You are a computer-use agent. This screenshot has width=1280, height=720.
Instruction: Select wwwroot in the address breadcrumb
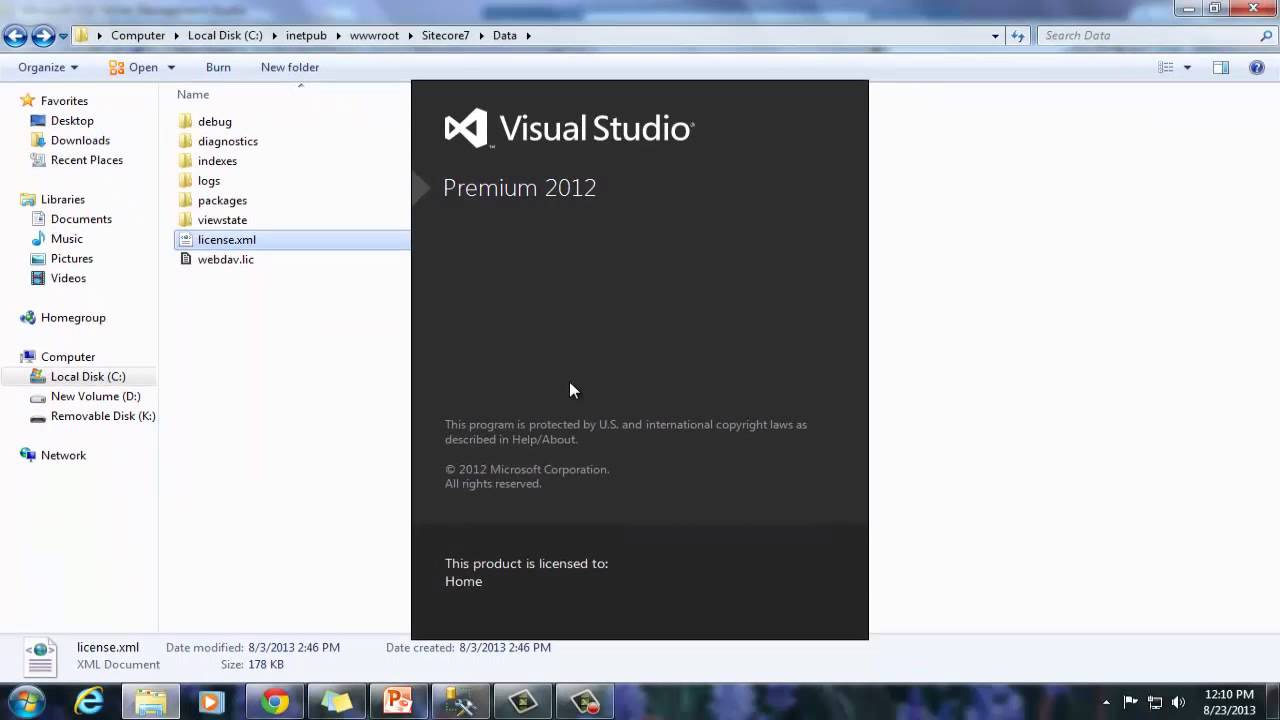pos(374,36)
